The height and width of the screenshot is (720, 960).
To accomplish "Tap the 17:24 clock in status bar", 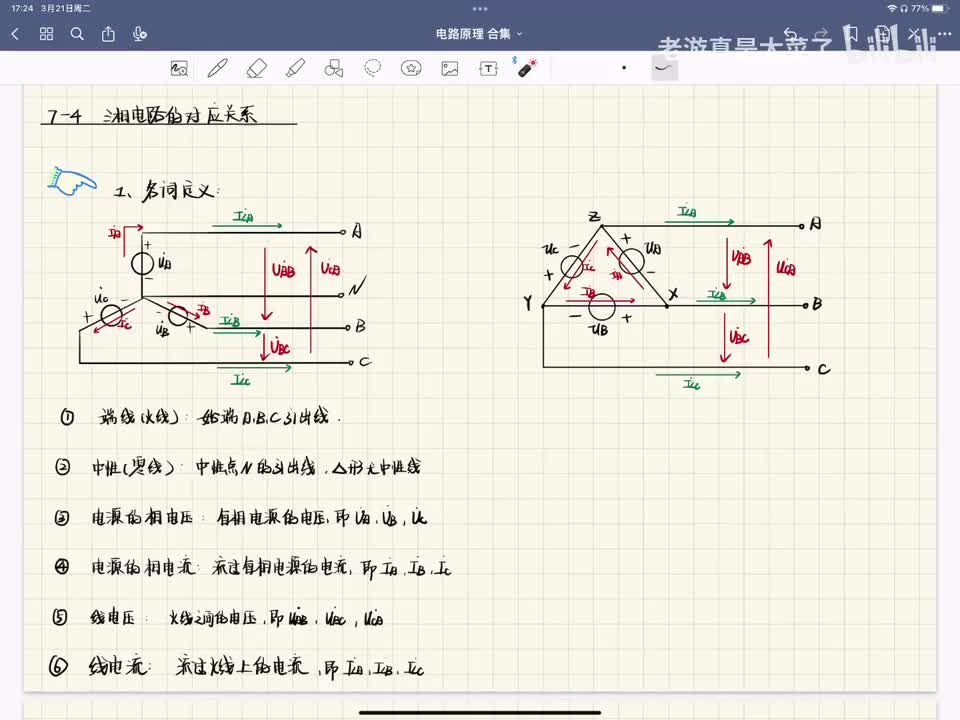I will (22, 9).
